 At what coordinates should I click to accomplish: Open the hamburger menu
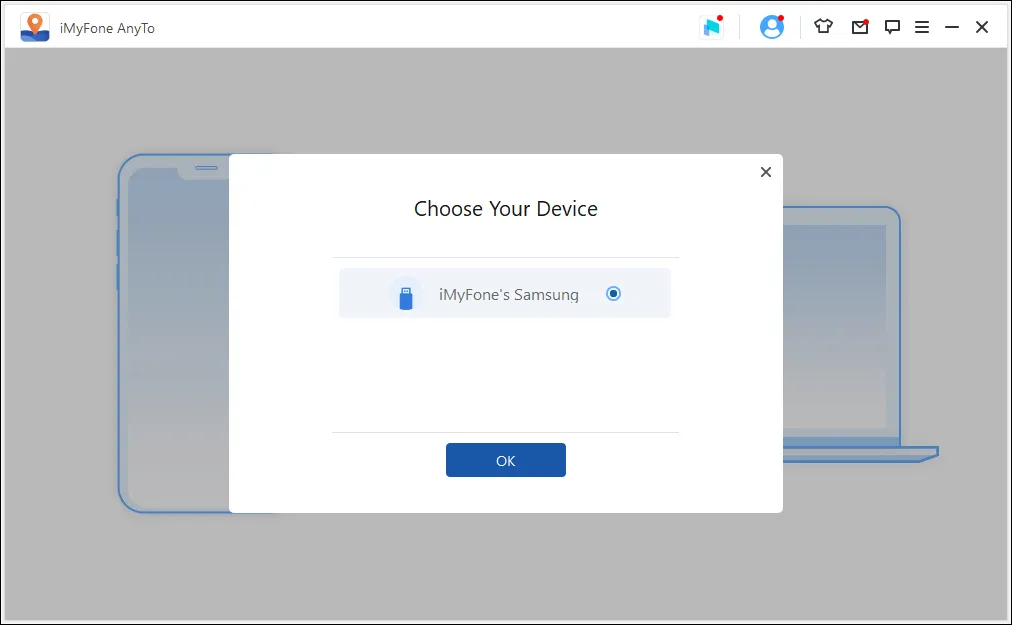tap(922, 27)
